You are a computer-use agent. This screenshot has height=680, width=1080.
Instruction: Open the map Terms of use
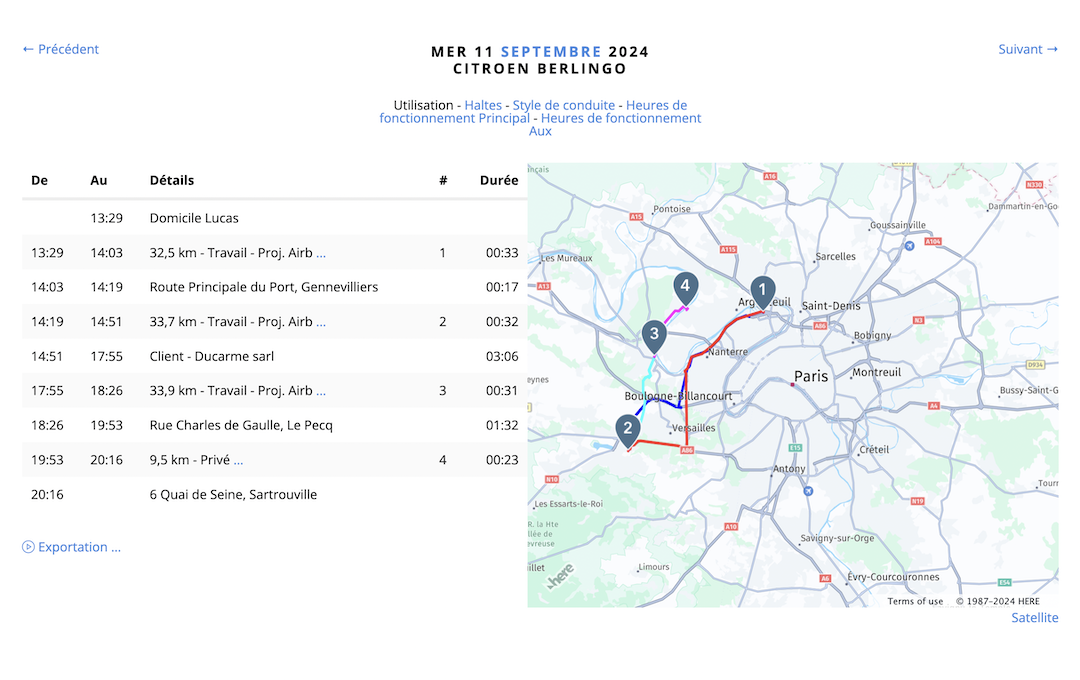[915, 601]
